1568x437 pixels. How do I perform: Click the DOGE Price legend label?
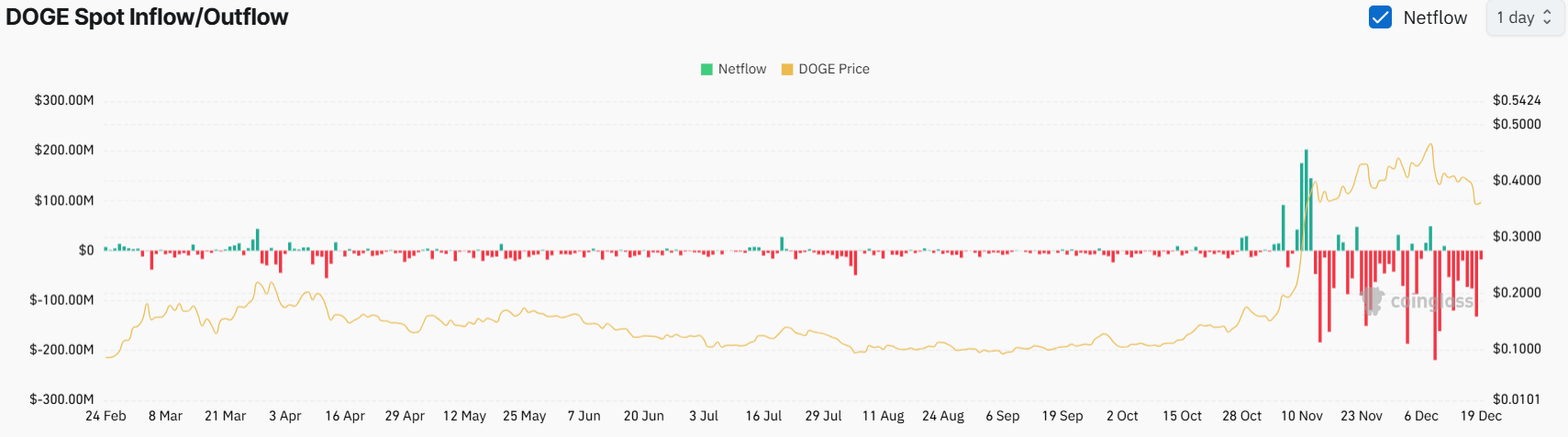(834, 69)
